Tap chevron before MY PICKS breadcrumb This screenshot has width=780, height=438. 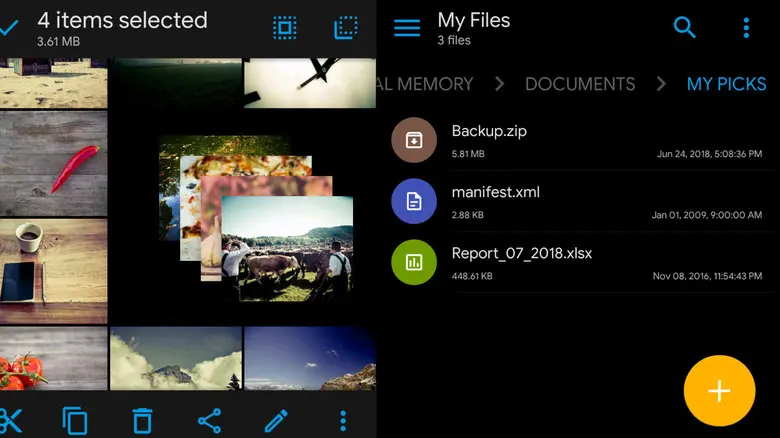pos(661,84)
